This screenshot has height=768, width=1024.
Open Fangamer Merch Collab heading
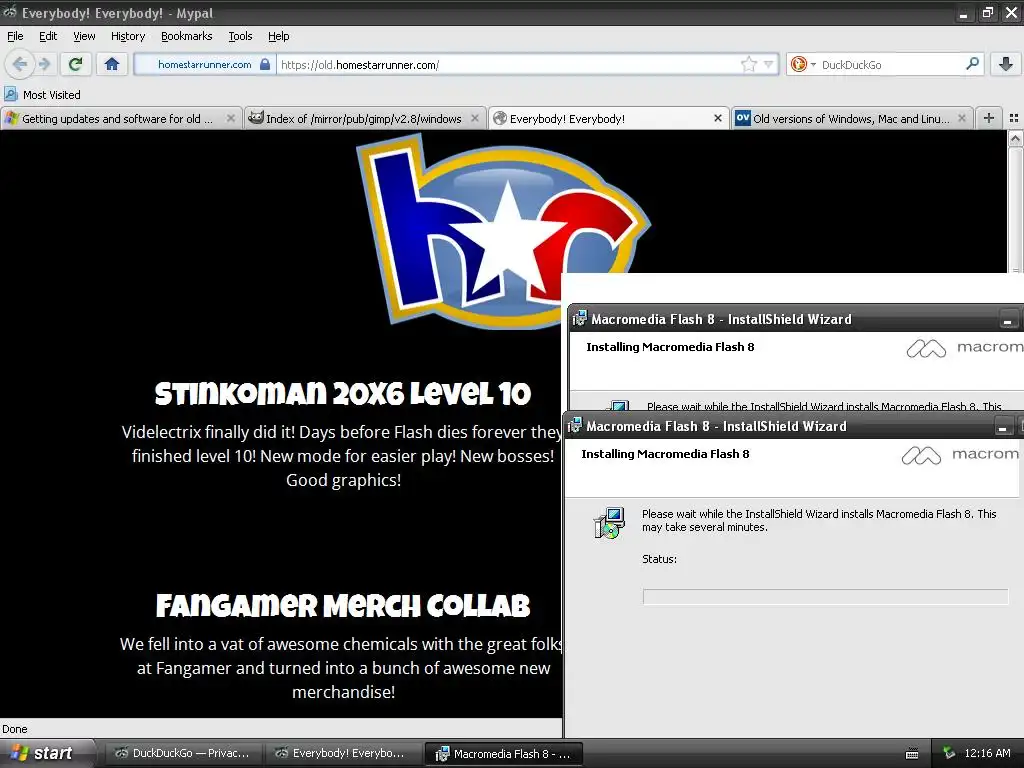(x=343, y=606)
